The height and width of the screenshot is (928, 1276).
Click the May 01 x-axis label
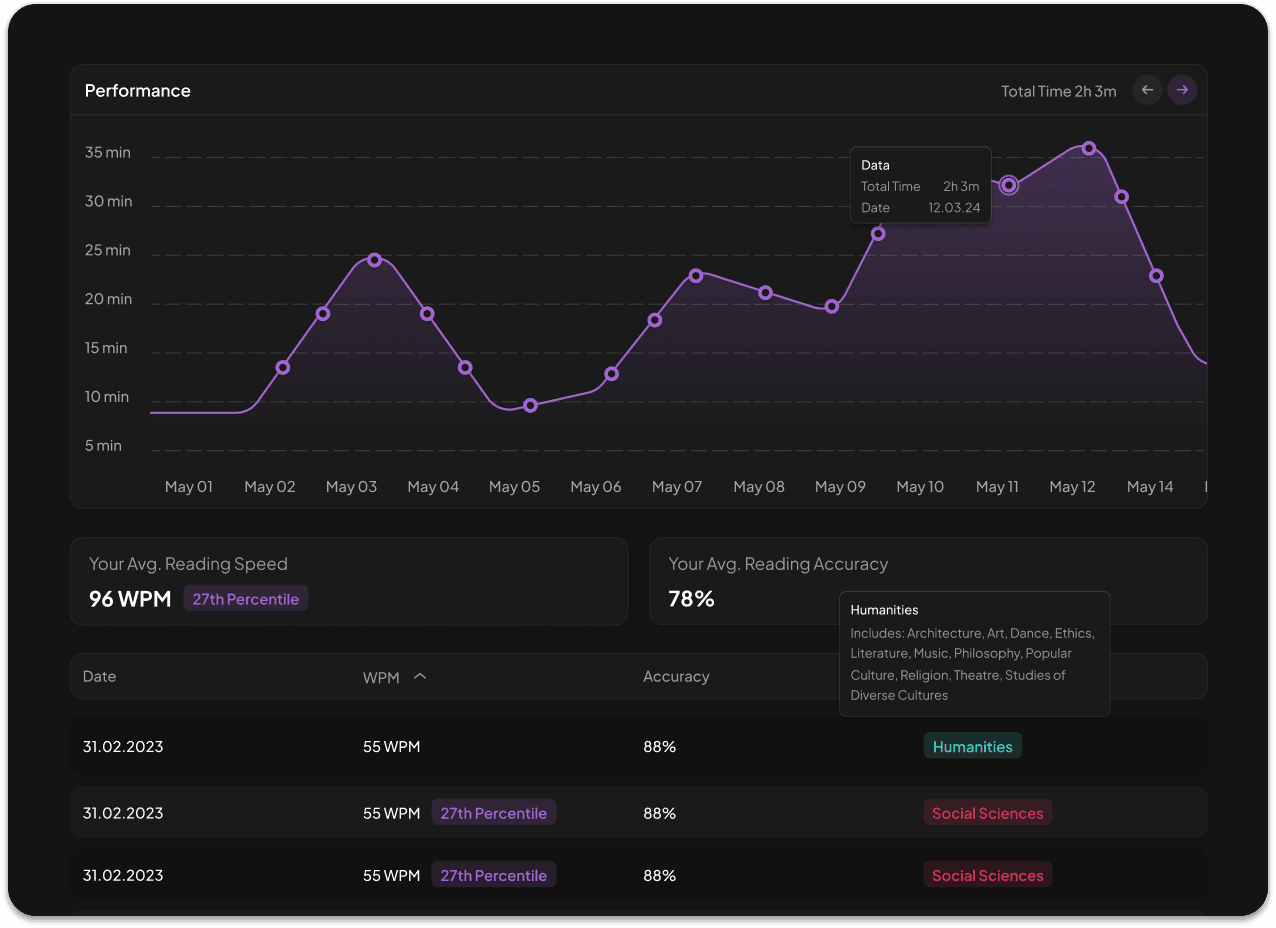[189, 487]
